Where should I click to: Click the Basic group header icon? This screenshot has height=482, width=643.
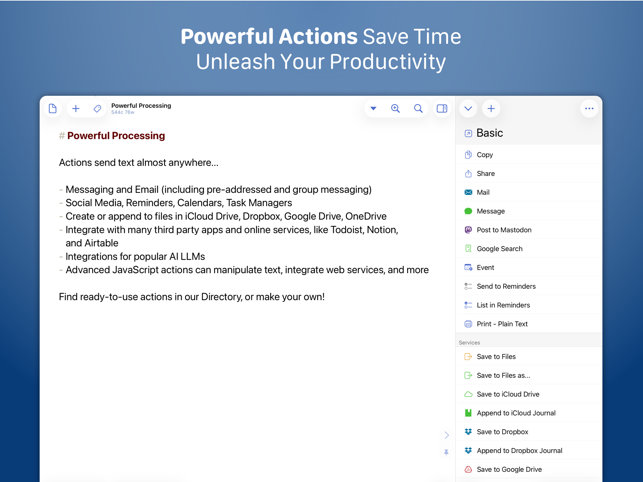coord(468,133)
